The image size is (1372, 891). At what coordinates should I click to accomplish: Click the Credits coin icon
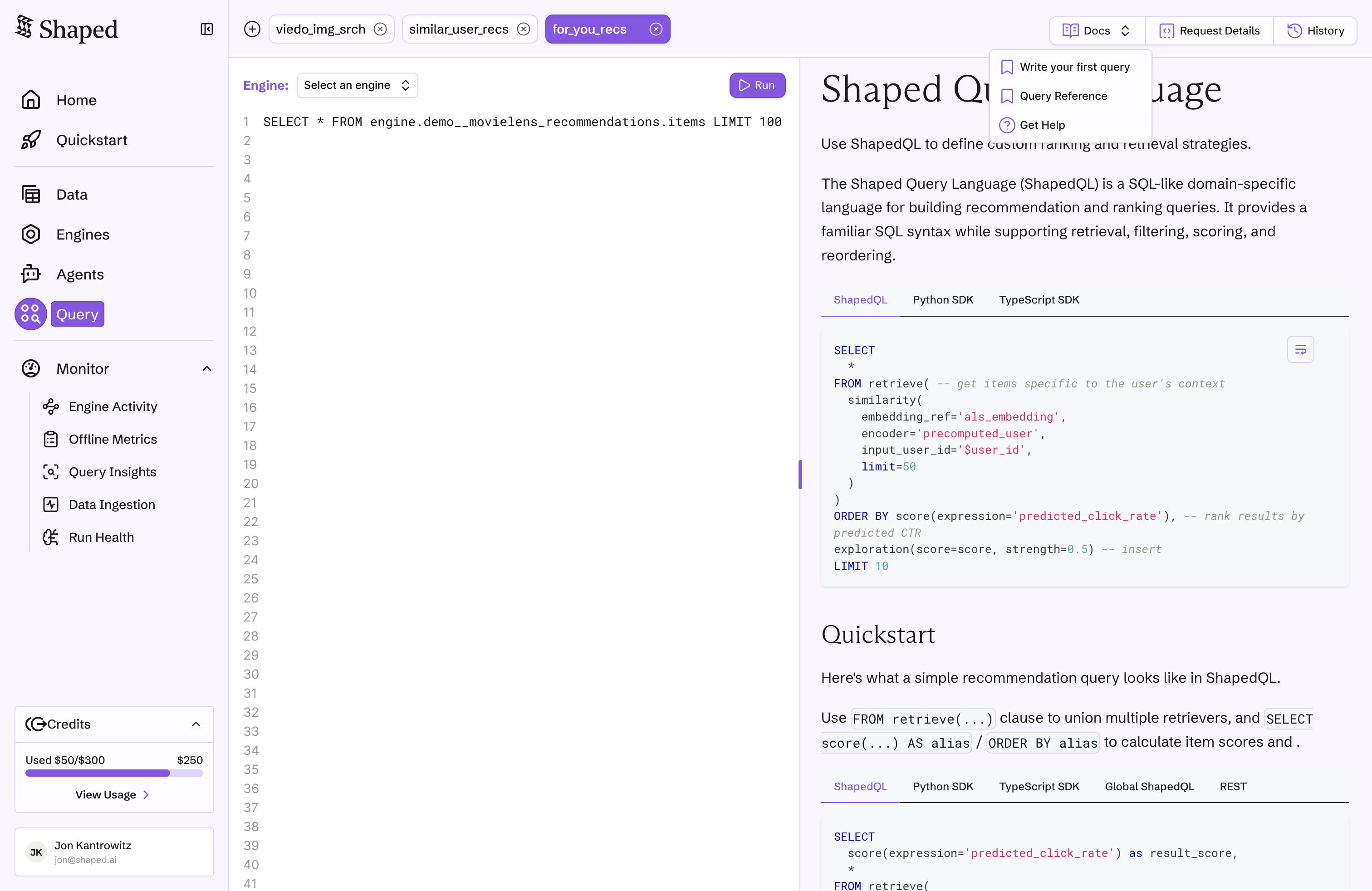pos(36,724)
